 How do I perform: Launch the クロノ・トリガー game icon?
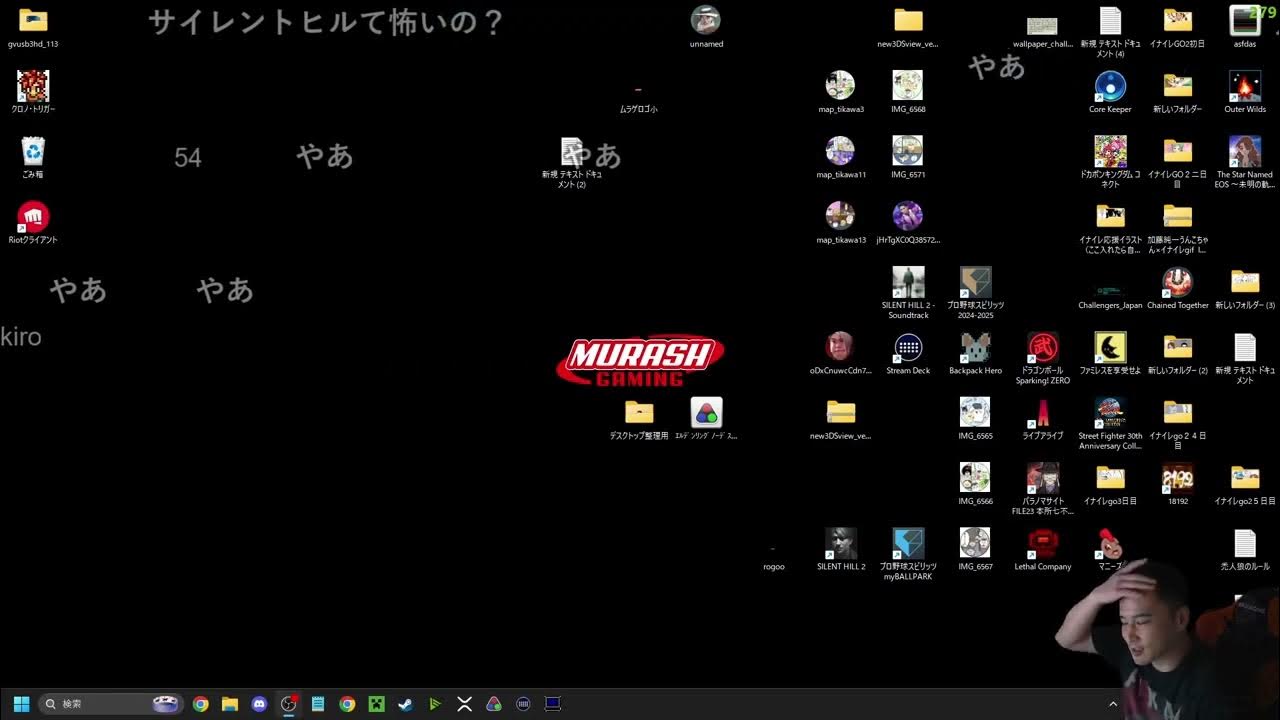pyautogui.click(x=33, y=86)
